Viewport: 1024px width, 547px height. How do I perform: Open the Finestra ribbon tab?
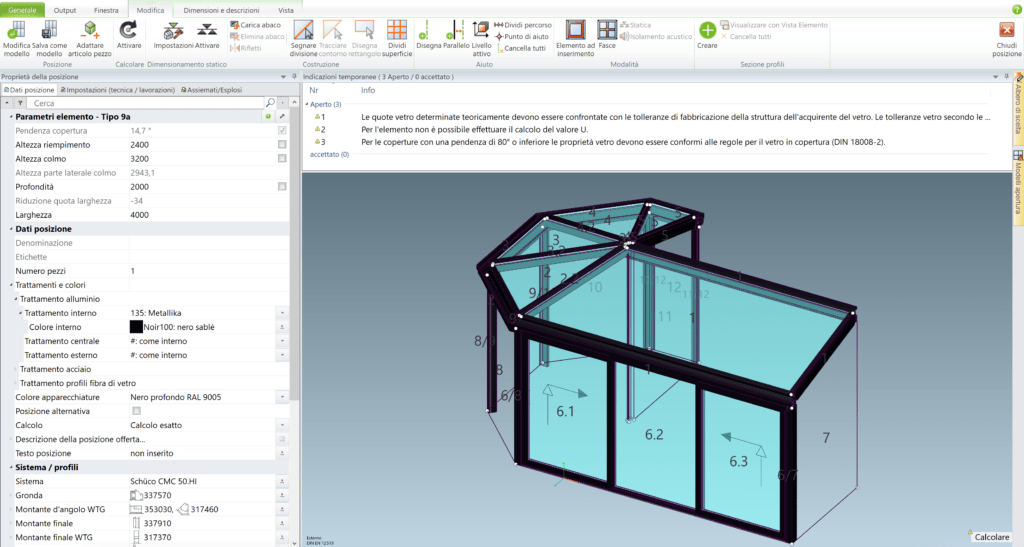tap(106, 10)
